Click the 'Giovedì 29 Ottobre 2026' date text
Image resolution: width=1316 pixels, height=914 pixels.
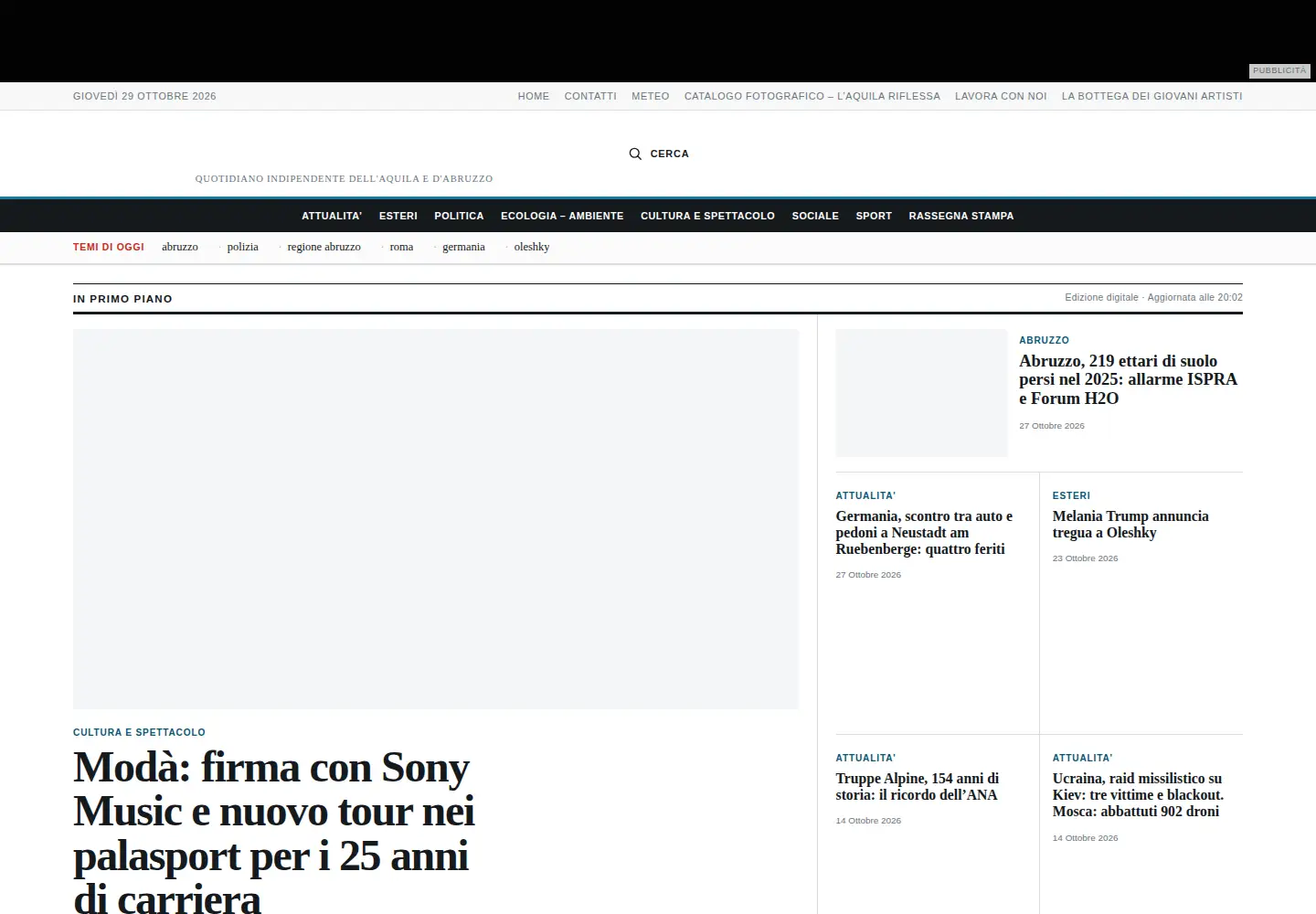click(x=144, y=96)
